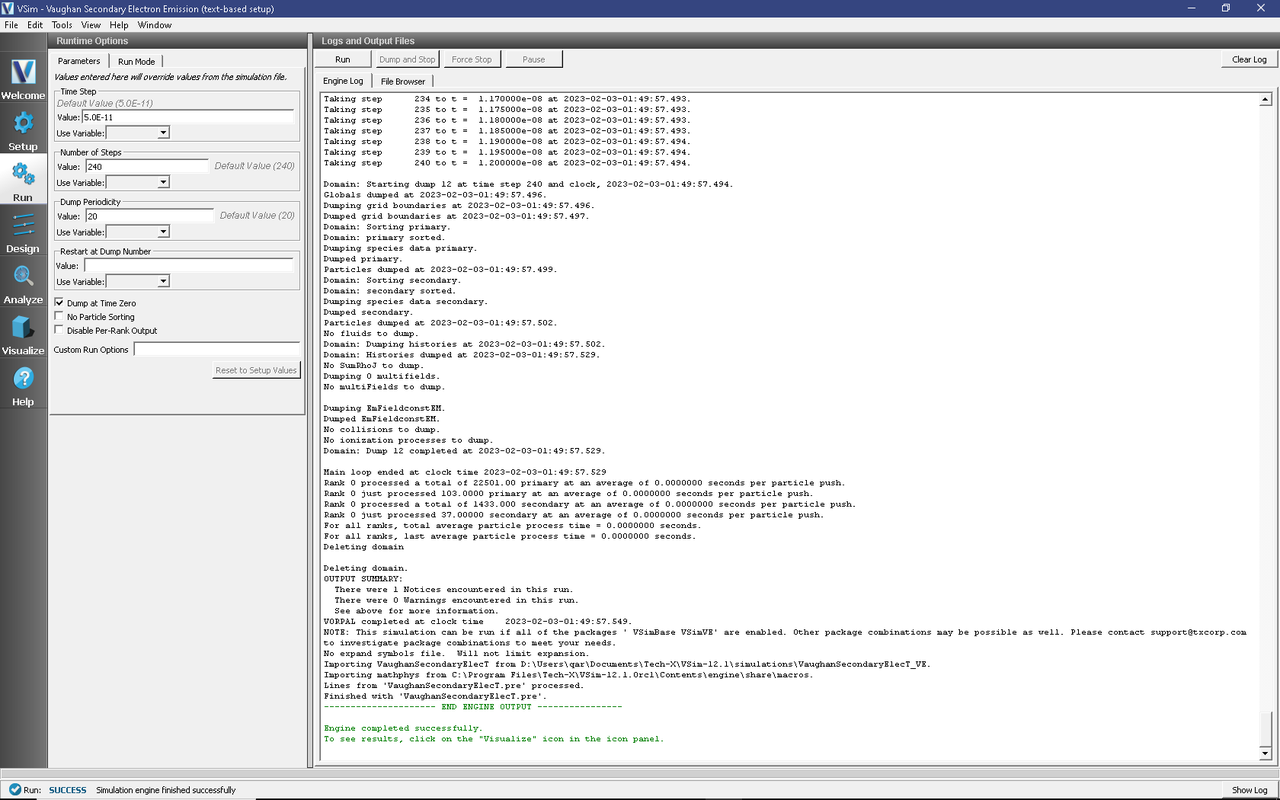Click the Force Stop button

click(x=472, y=59)
